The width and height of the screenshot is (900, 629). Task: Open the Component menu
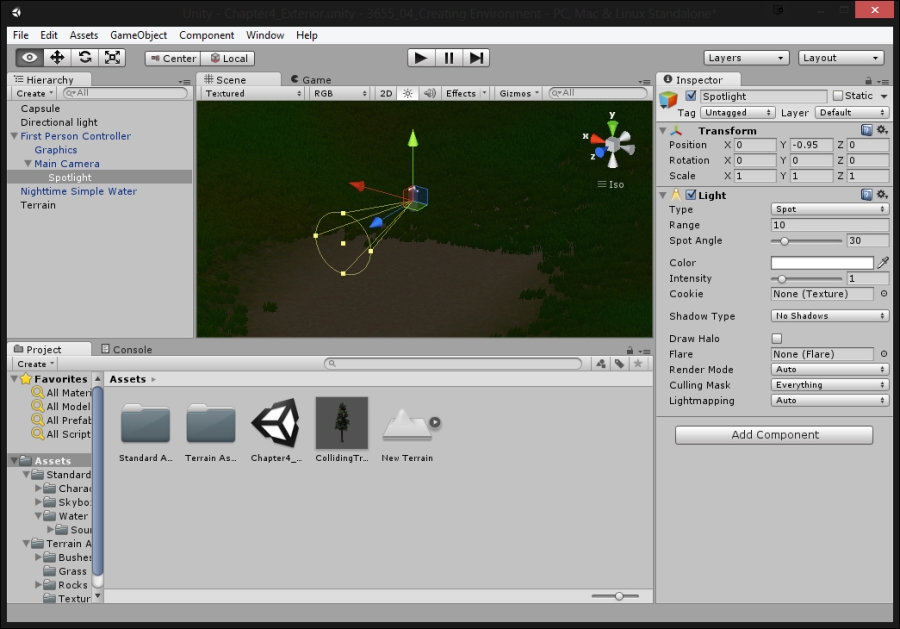tap(207, 35)
